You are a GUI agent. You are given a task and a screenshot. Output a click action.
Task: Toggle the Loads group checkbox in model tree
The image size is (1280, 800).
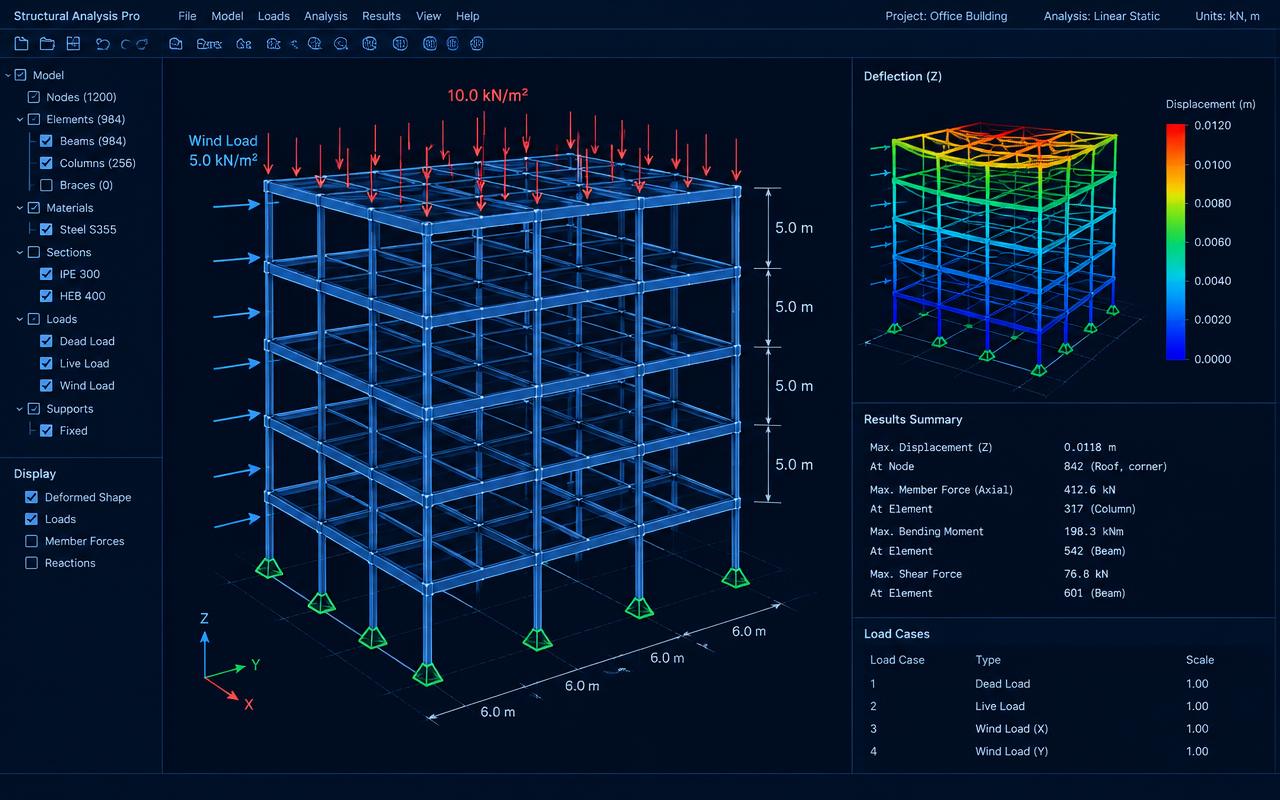pos(33,319)
